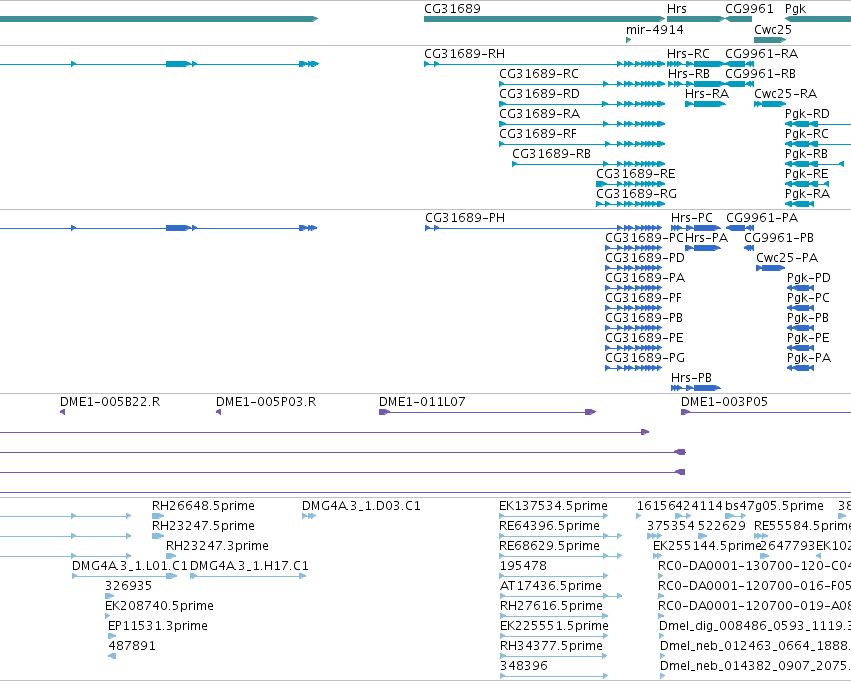The width and height of the screenshot is (851, 681).
Task: Click the Pgk-RD transcript label
Action: pos(807,114)
